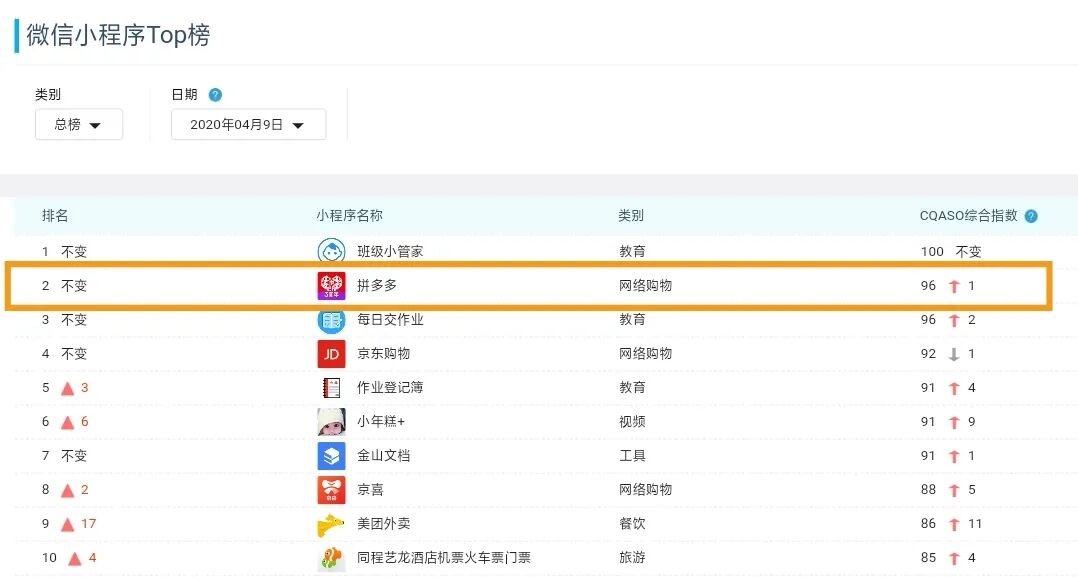Click the red rank-up triangle in row 8
Viewport: 1078px width, 577px height.
coord(67,490)
